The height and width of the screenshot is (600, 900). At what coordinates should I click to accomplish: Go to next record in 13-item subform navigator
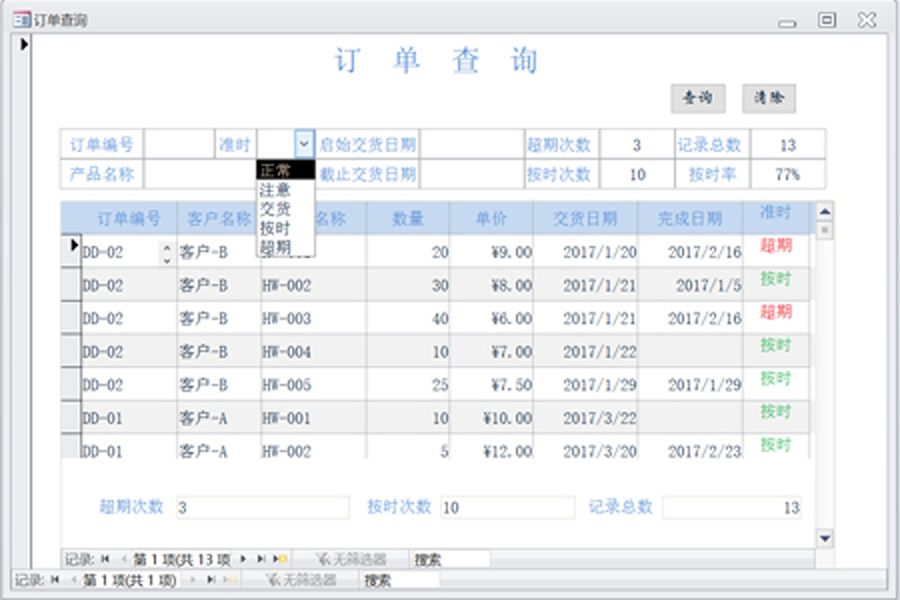[x=243, y=559]
